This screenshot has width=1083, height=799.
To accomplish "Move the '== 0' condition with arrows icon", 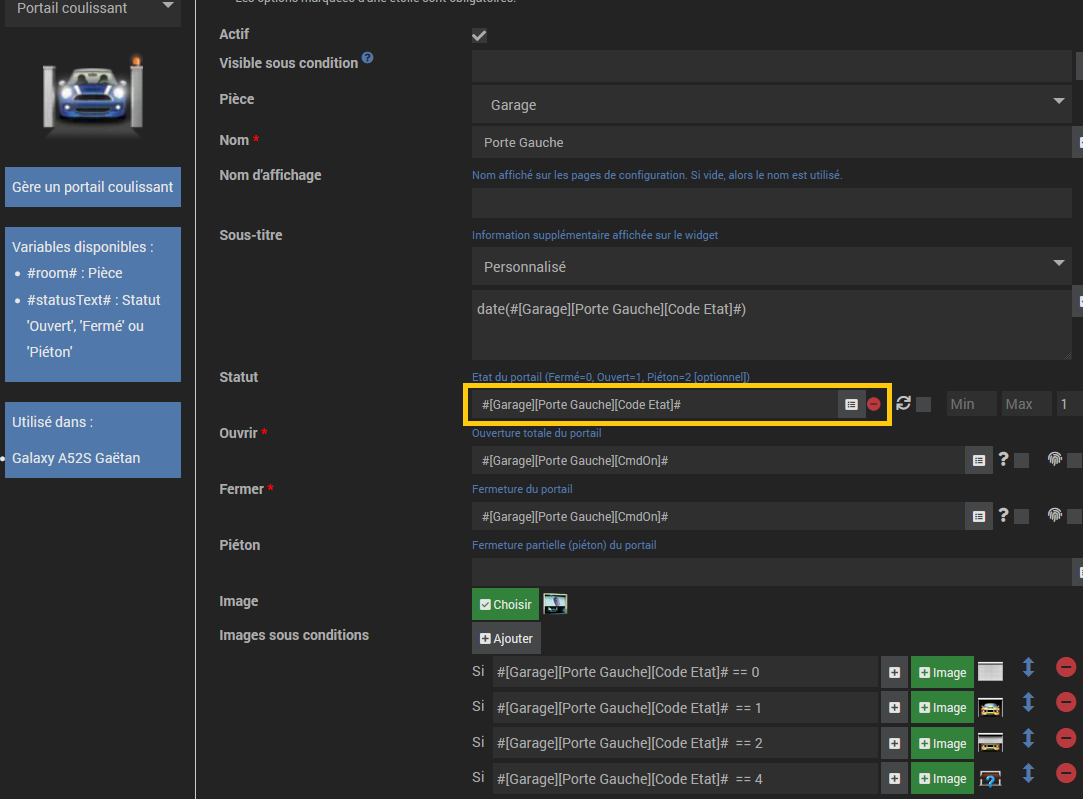I will 1028,668.
